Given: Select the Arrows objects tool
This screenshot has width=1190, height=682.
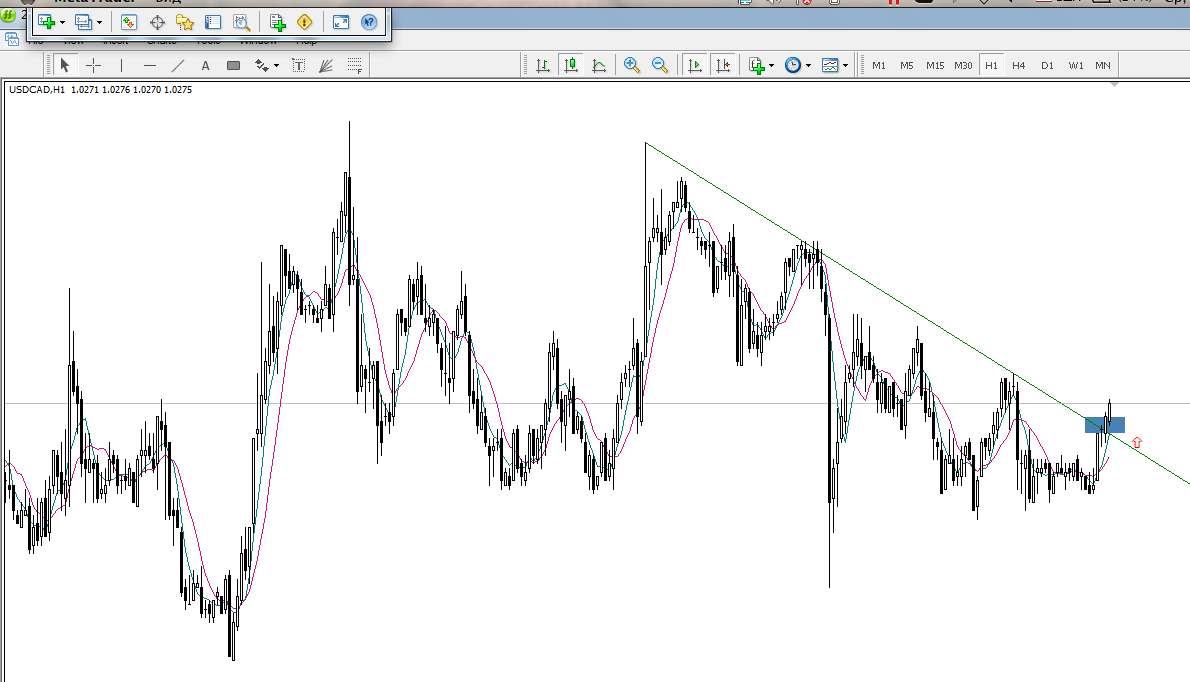Looking at the screenshot, I should pos(262,65).
